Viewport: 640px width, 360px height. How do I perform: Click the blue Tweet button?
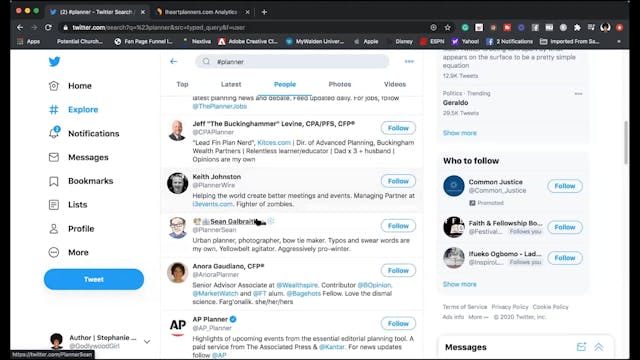point(94,279)
